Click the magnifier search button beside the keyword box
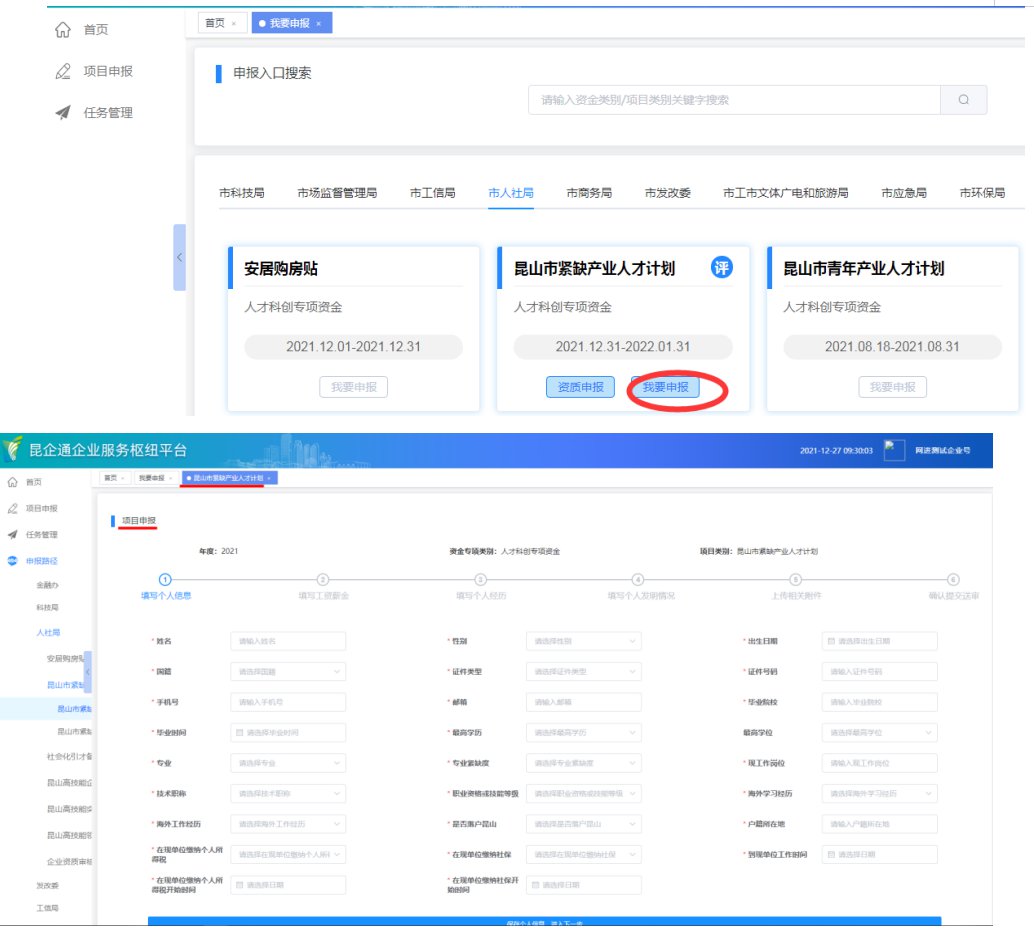Viewport: 1034px width, 938px height. [x=963, y=100]
